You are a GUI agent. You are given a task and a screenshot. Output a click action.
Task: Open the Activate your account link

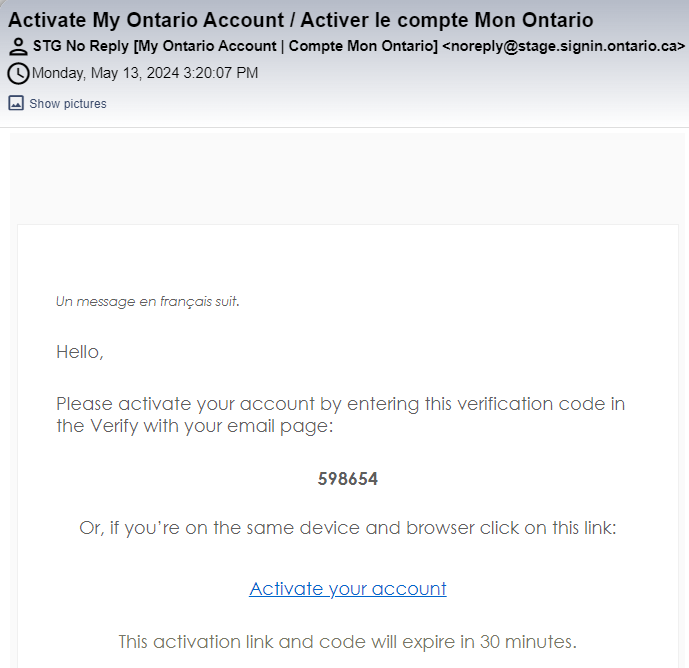click(x=348, y=589)
